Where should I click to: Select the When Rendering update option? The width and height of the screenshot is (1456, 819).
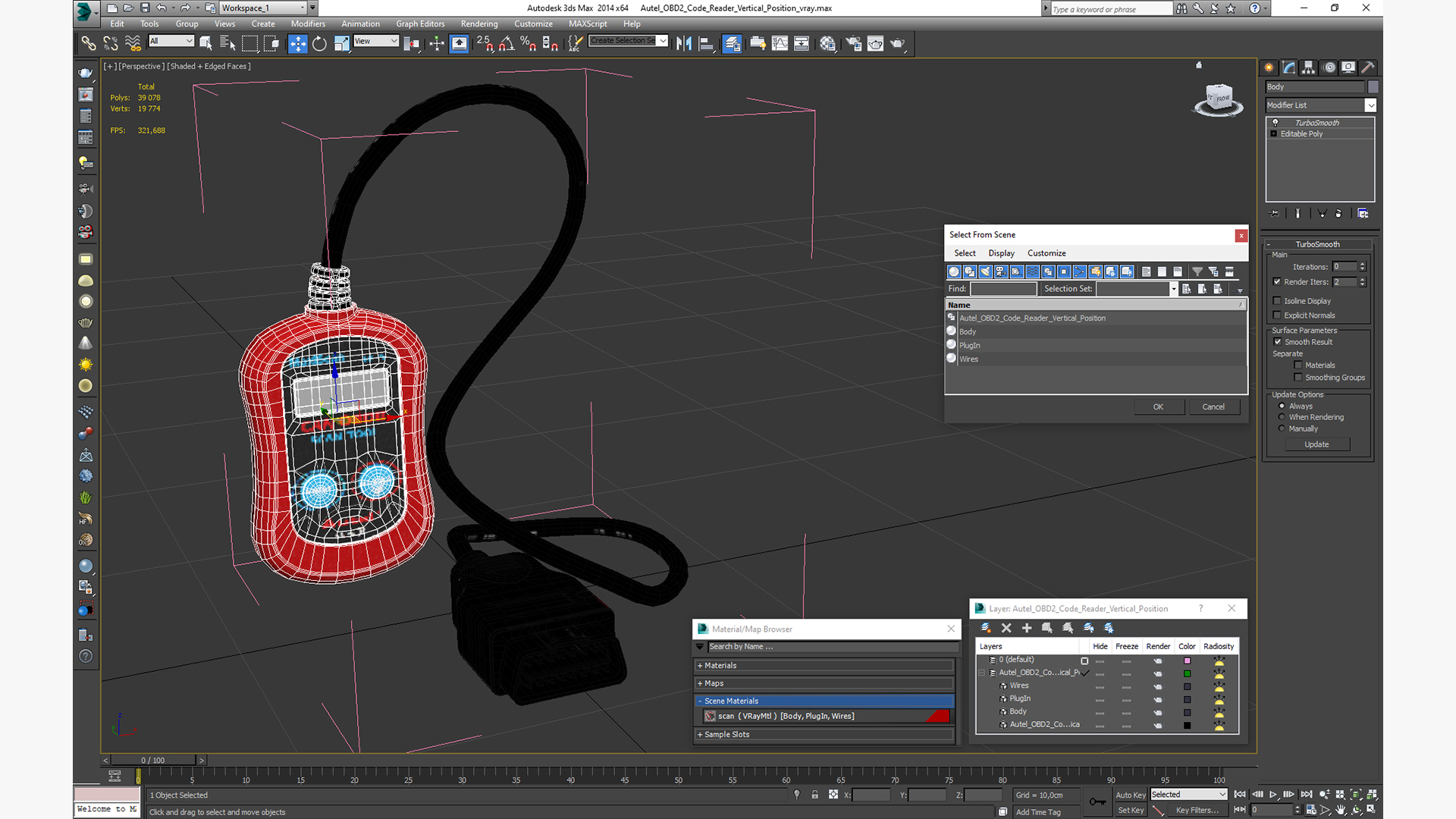(x=1282, y=417)
